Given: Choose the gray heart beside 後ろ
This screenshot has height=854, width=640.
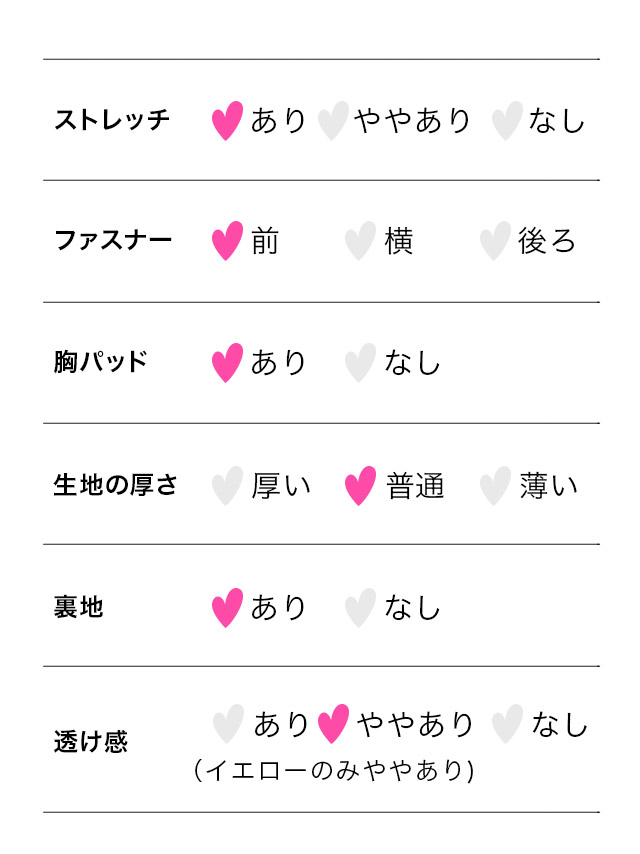Looking at the screenshot, I should (495, 241).
